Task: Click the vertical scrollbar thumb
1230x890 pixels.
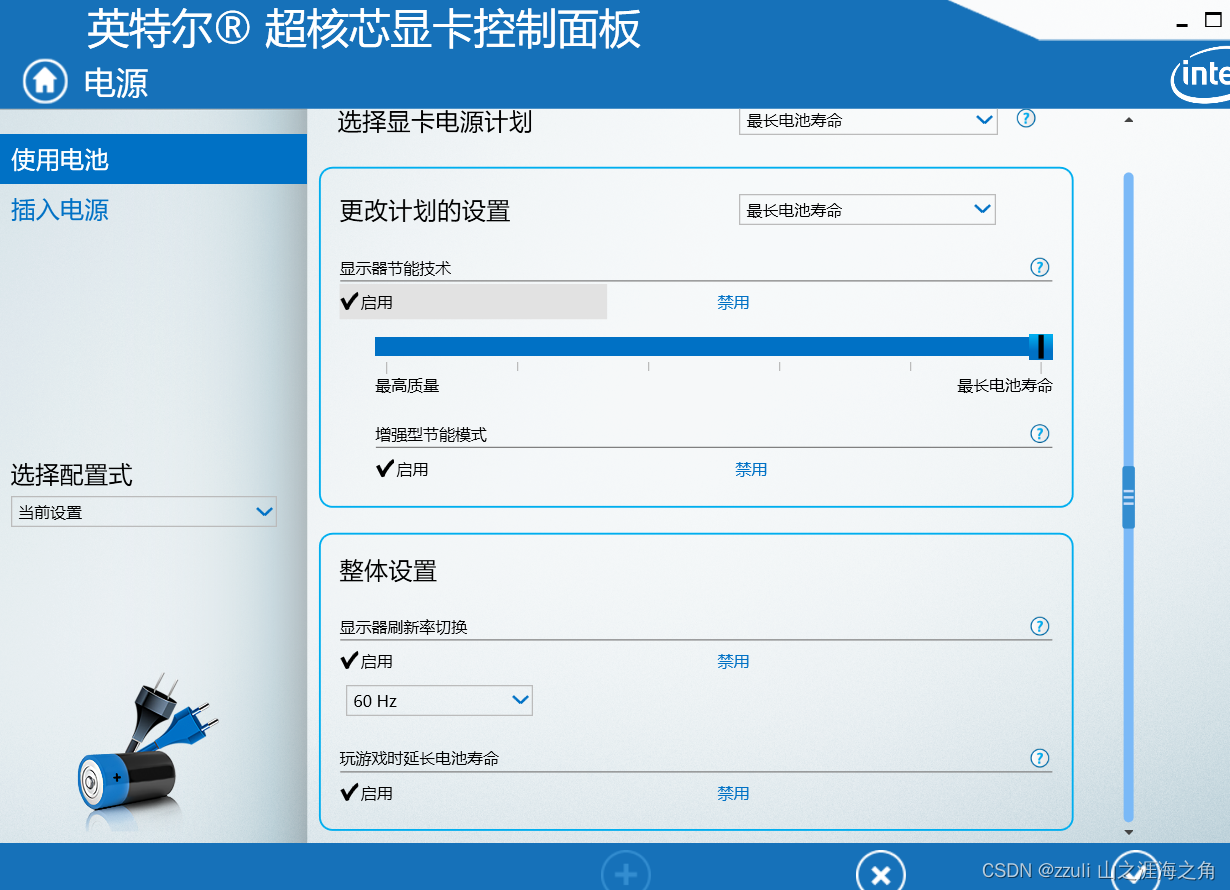Action: pyautogui.click(x=1129, y=497)
